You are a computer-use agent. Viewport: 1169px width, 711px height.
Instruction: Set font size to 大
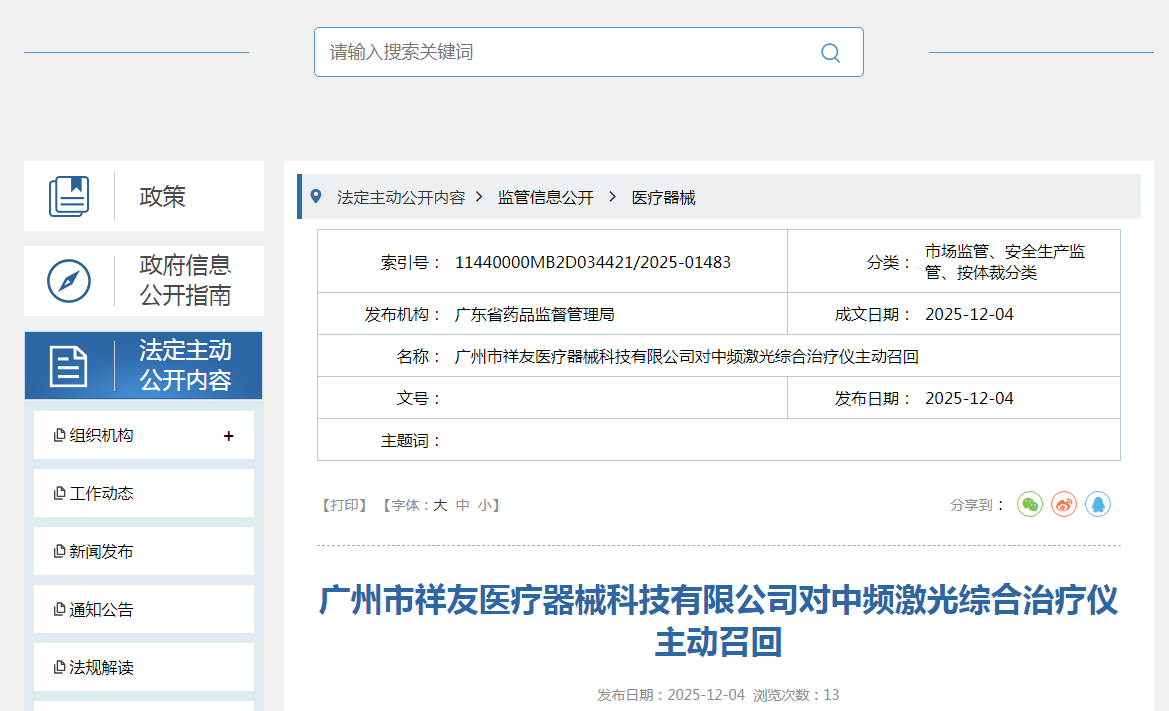pos(440,506)
